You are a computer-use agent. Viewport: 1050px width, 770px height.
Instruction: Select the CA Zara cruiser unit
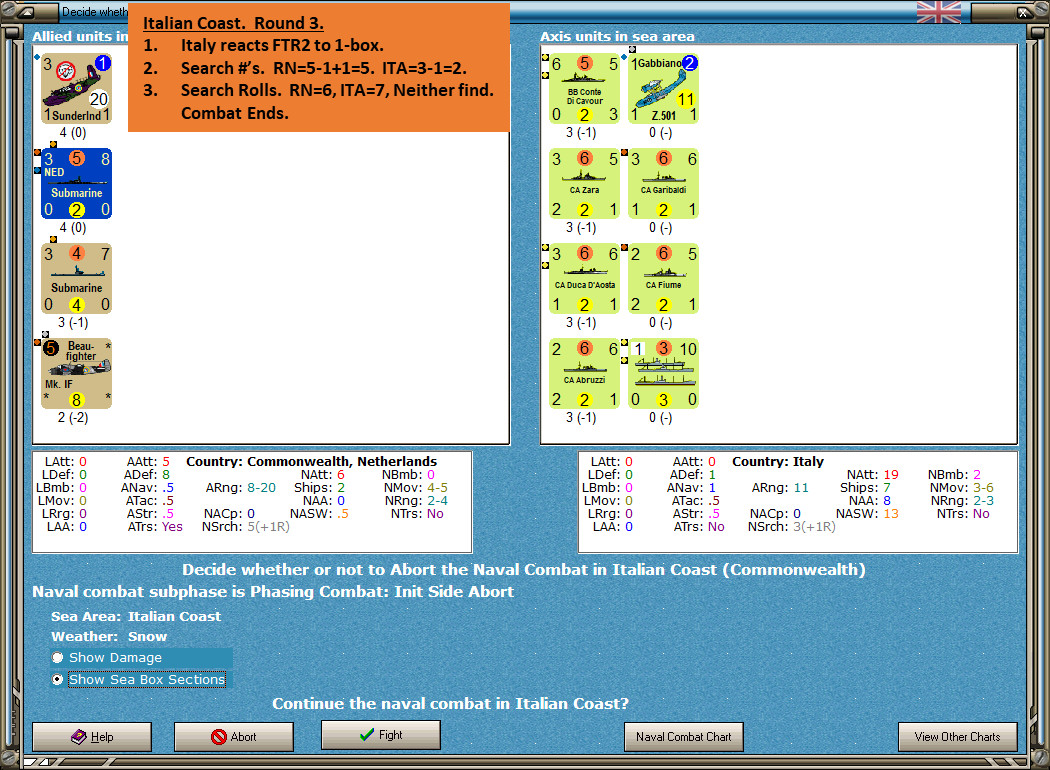585,183
